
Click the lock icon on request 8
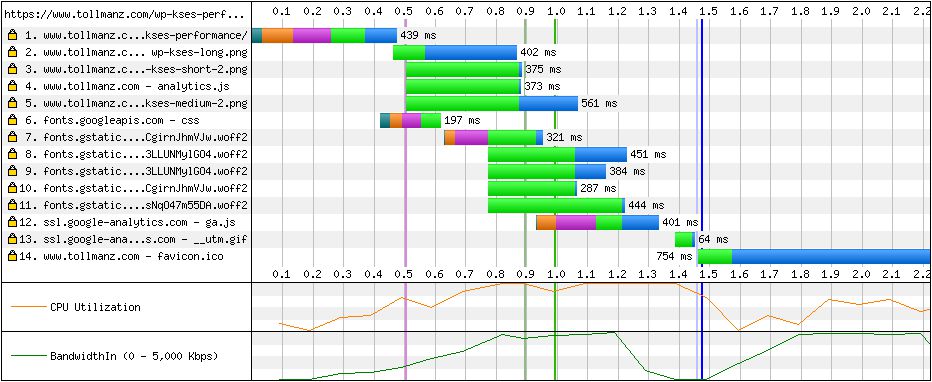click(12, 154)
